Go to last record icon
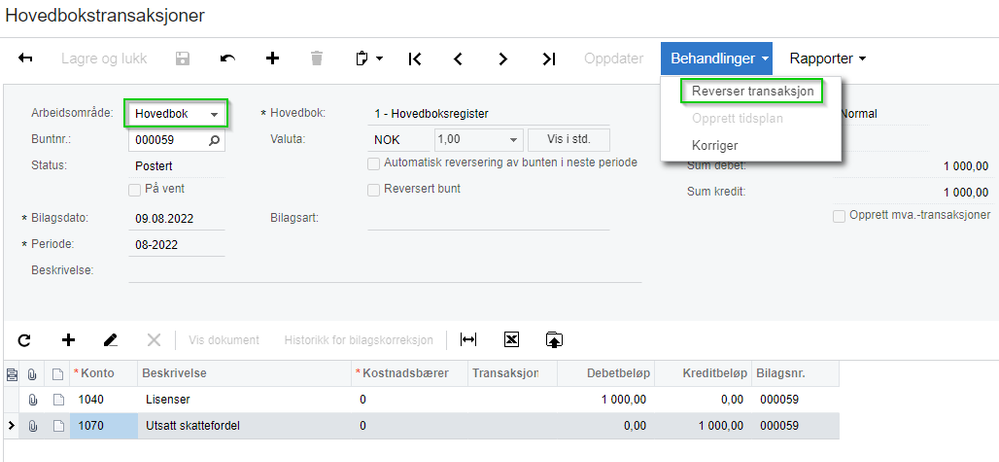Viewport: 999px width, 462px height. pyautogui.click(x=549, y=59)
